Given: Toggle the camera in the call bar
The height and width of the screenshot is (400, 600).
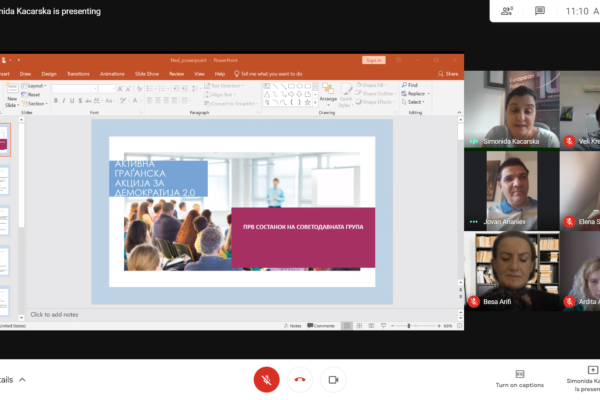Looking at the screenshot, I should (333, 379).
